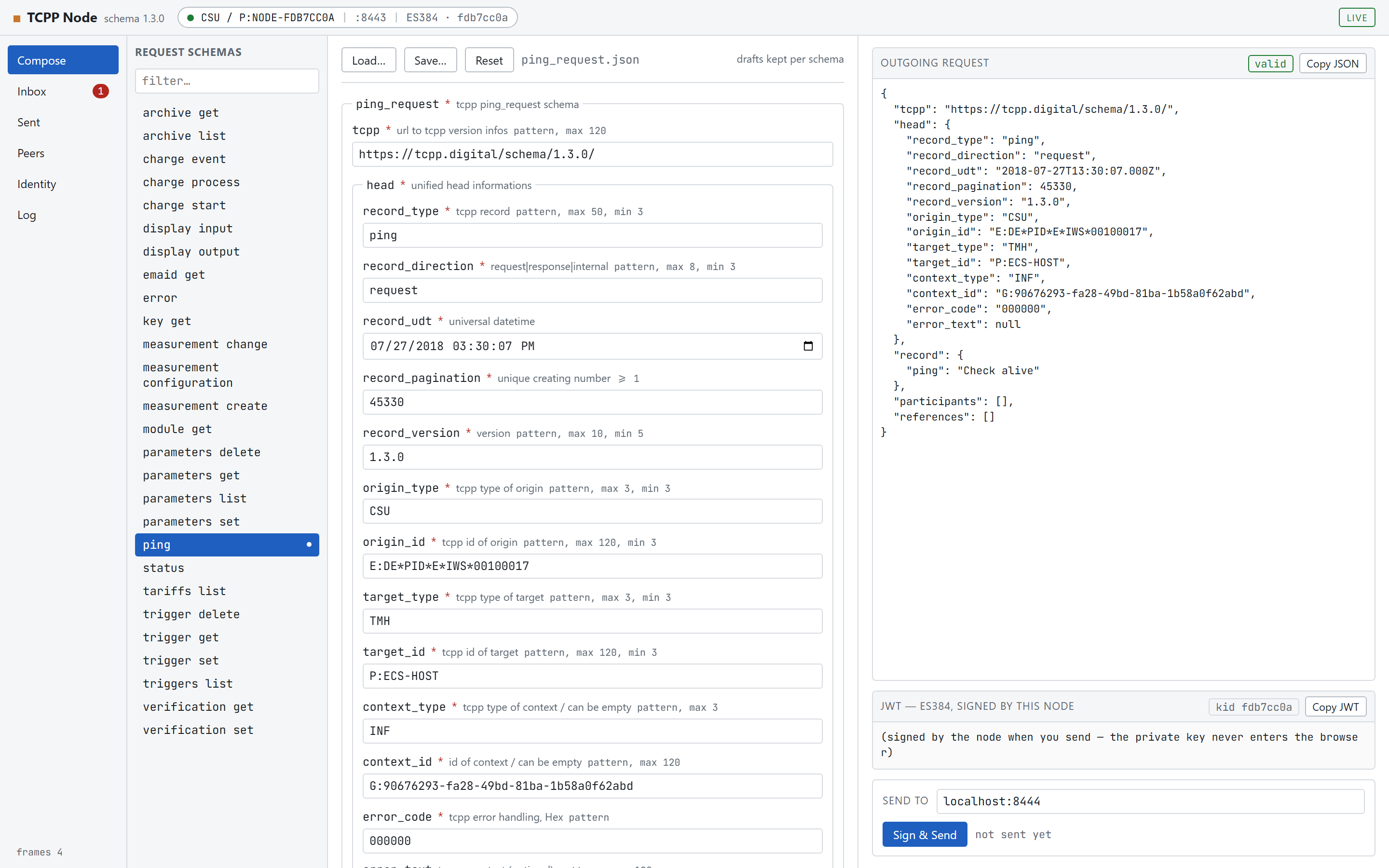Select the tariffs list schema
The image size is (1389, 868).
click(227, 591)
